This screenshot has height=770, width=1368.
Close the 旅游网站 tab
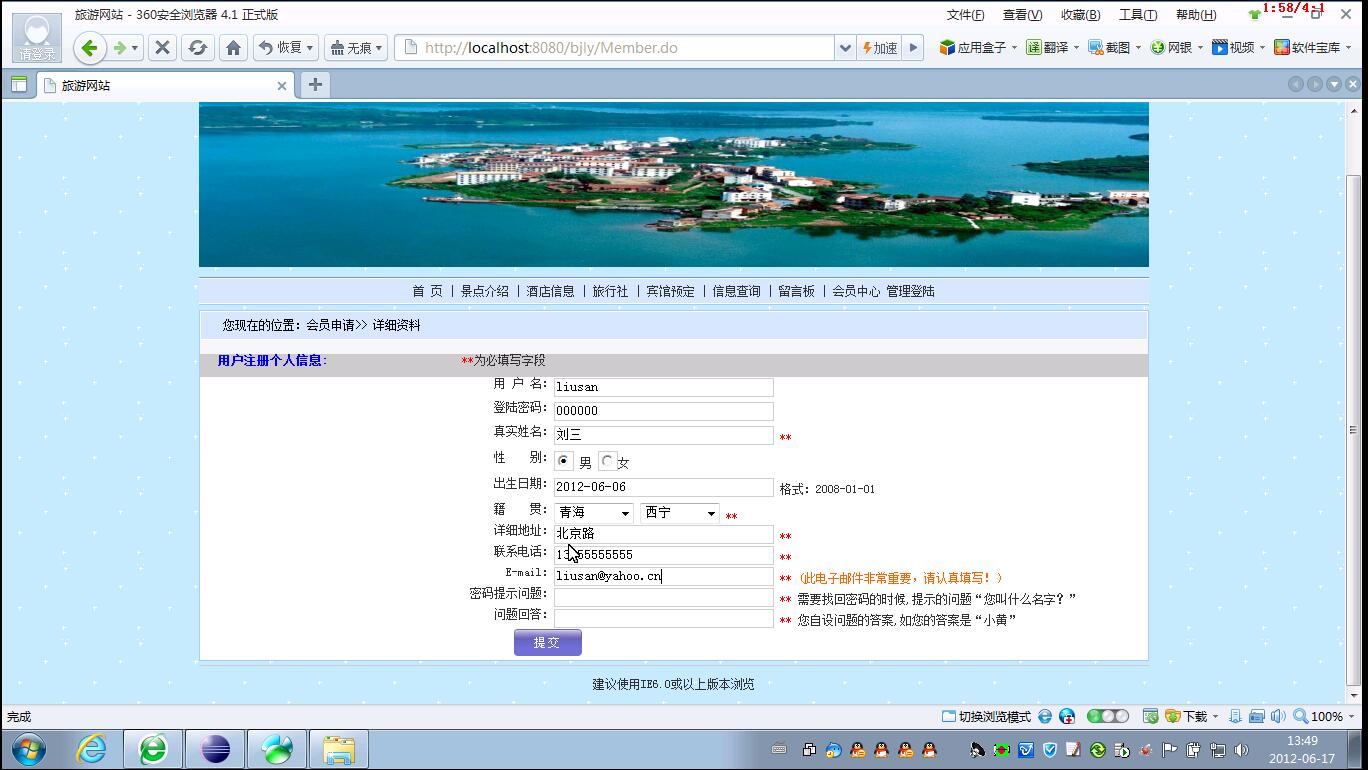[x=282, y=86]
